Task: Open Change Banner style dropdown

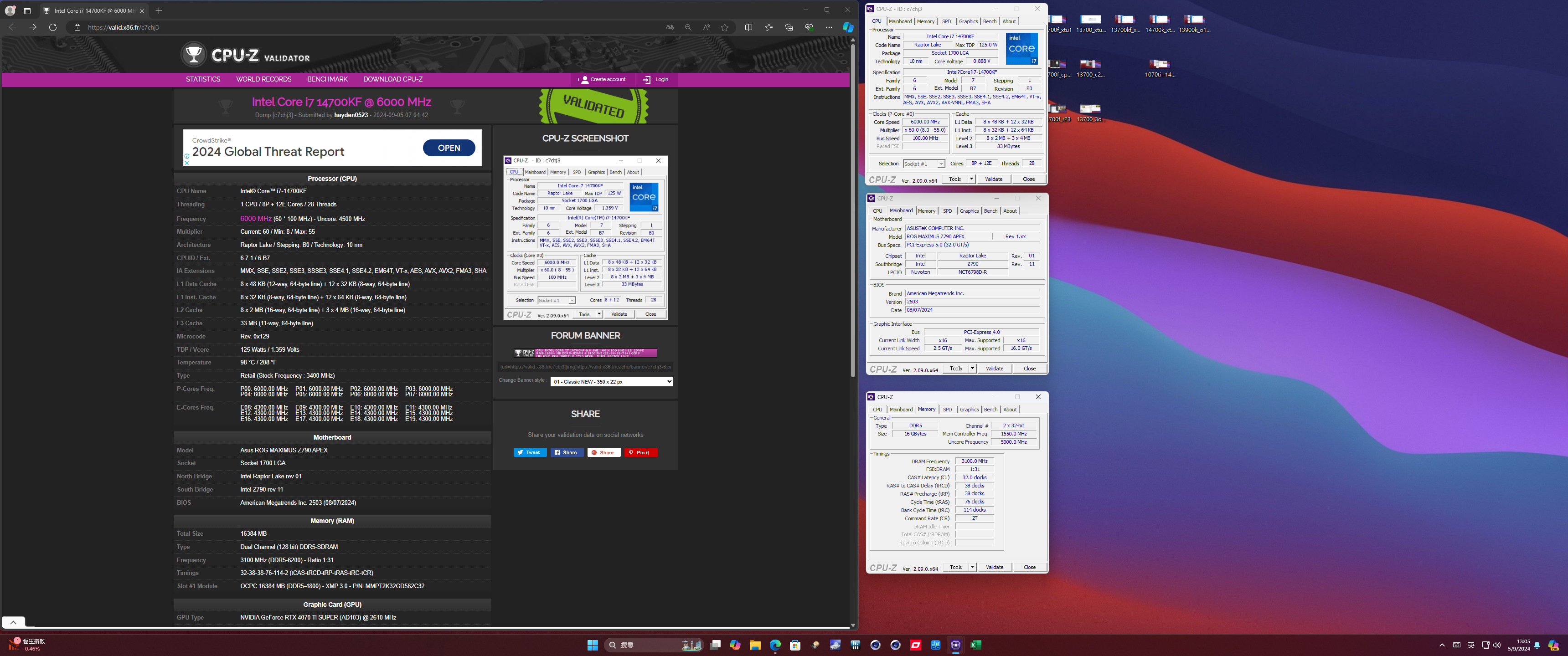Action: click(x=612, y=382)
